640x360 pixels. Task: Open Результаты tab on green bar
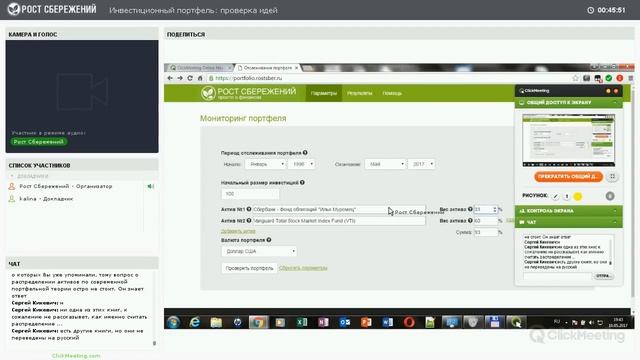coord(360,93)
